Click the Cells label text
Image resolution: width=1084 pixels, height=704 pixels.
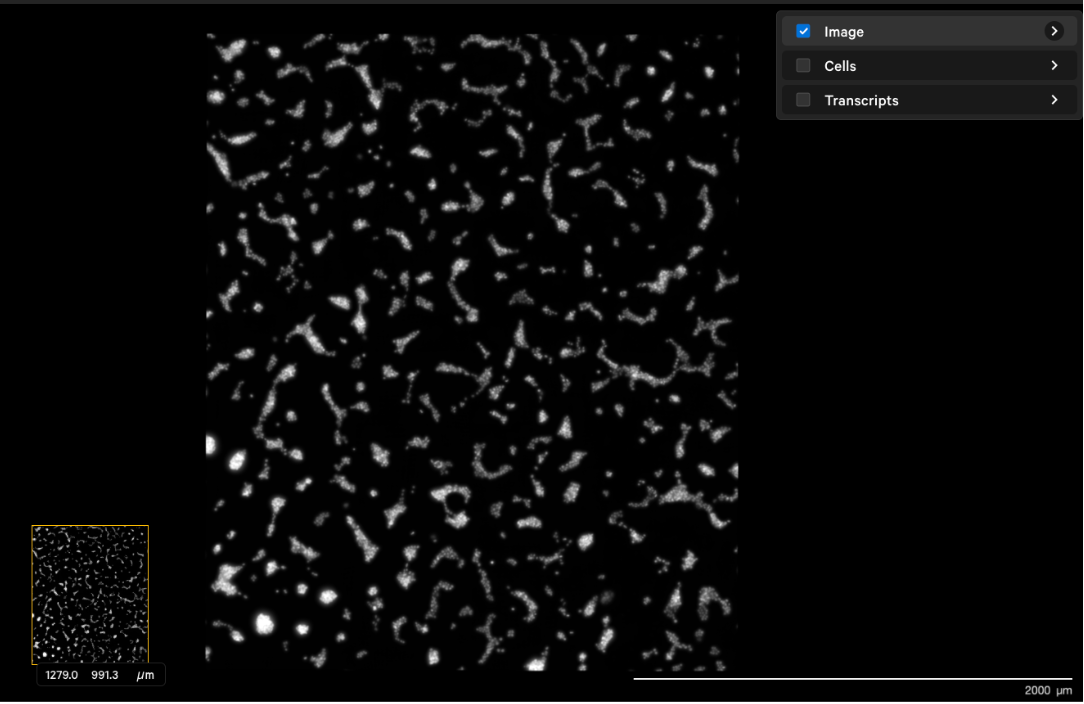coord(840,65)
